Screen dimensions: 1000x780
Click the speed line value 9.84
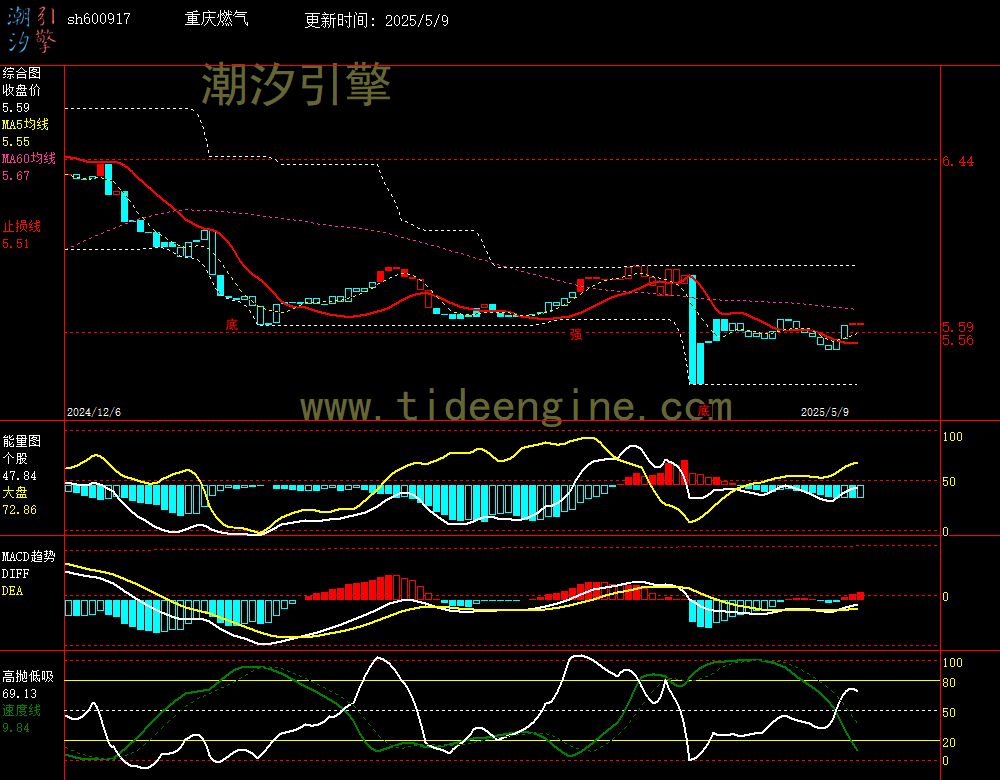coord(16,728)
